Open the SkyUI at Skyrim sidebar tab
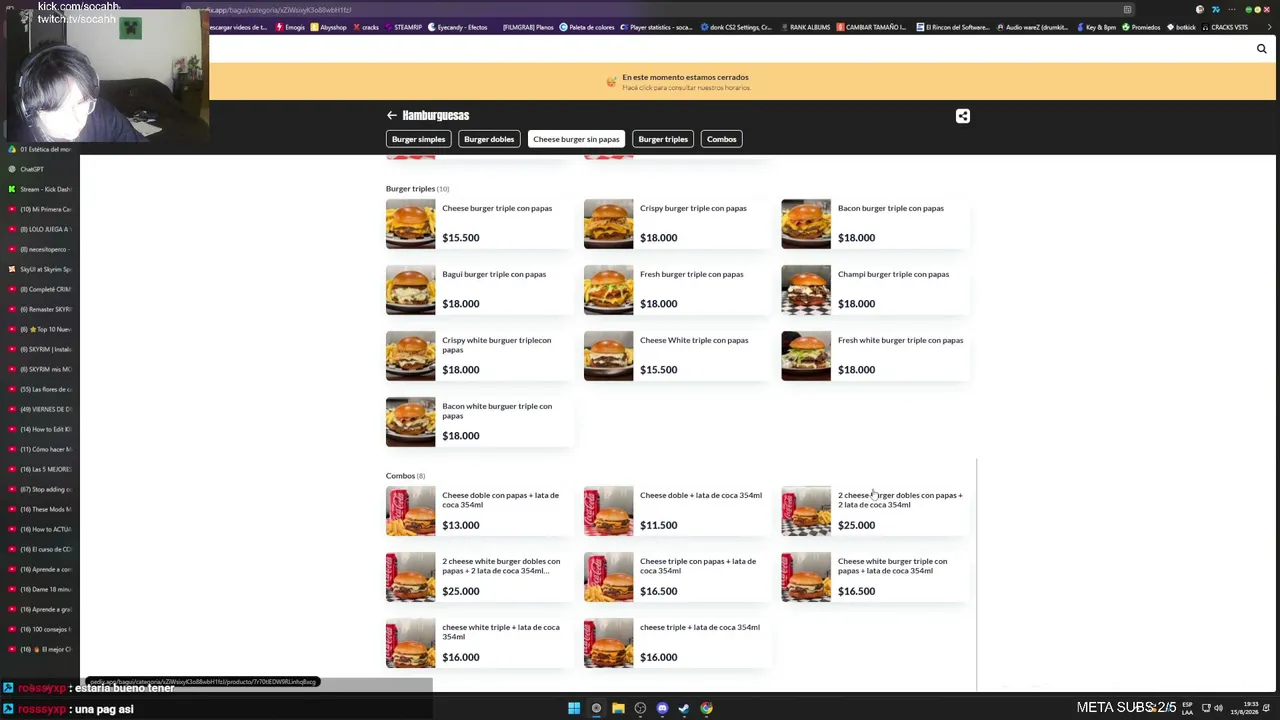 (40, 269)
